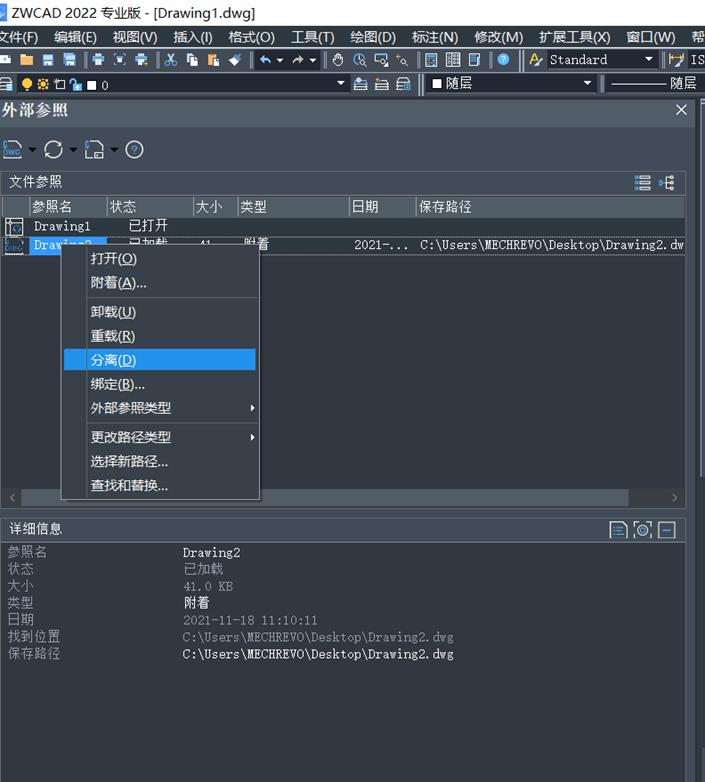Click the Zoom Previous icon
Image resolution: width=705 pixels, height=782 pixels.
pos(402,60)
